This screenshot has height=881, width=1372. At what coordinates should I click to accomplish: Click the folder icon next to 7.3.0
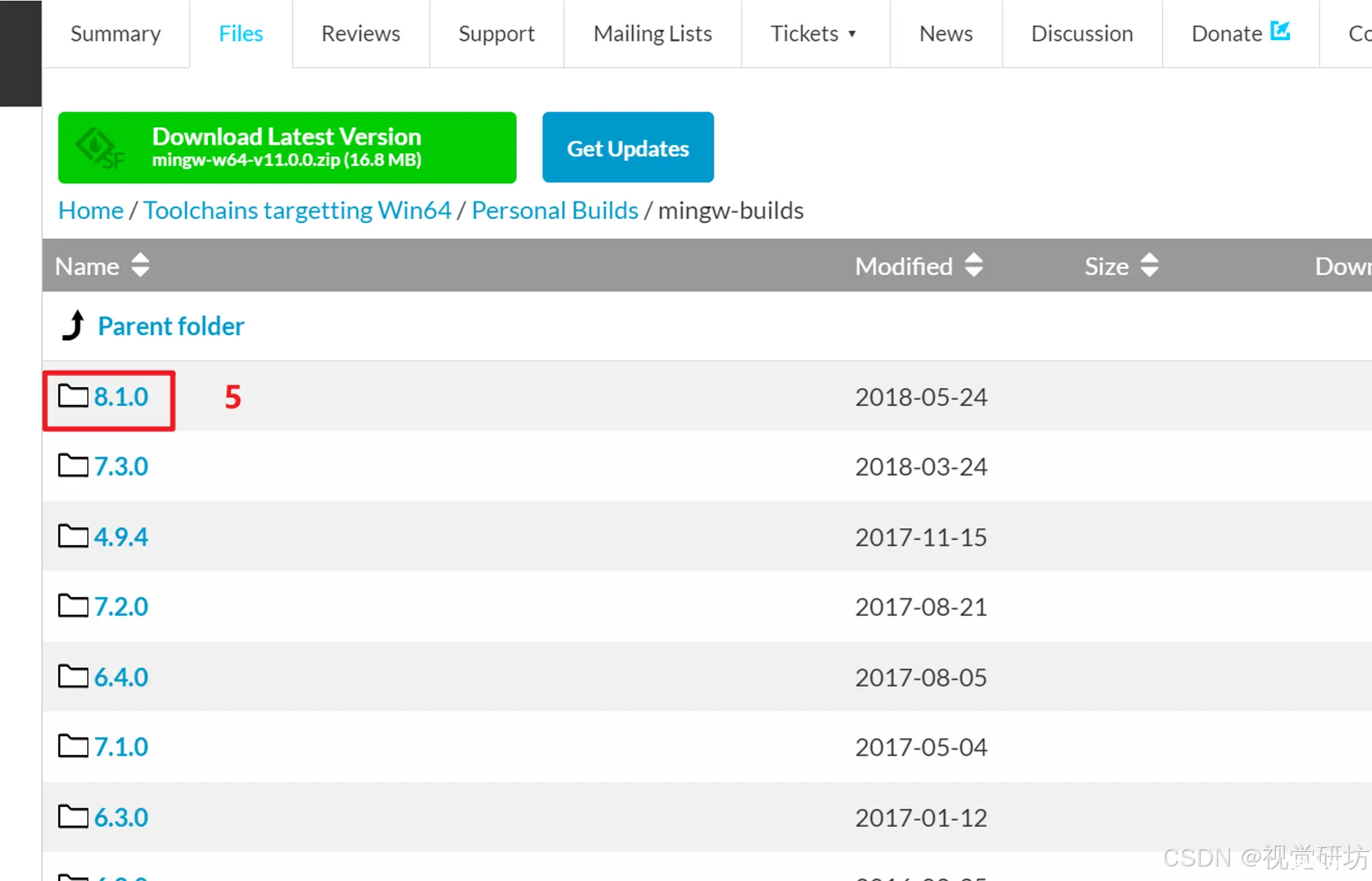pos(73,465)
